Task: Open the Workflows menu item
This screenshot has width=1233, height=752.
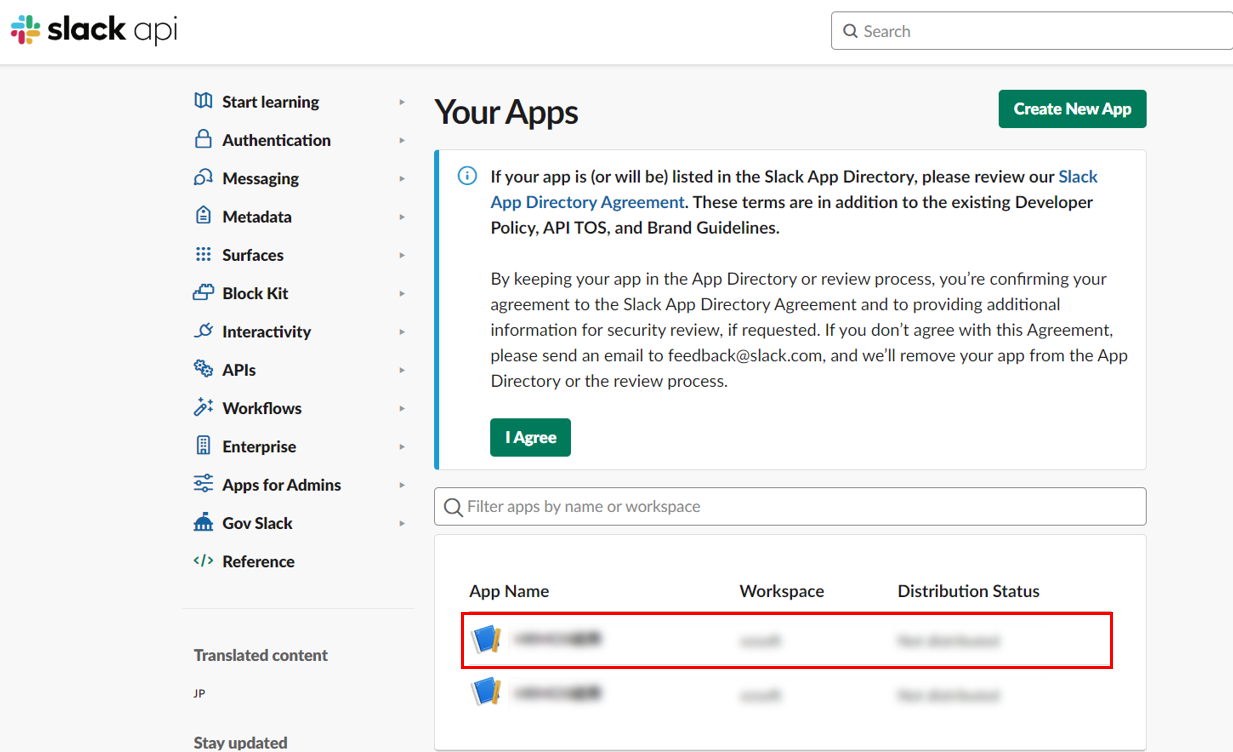Action: coord(262,408)
